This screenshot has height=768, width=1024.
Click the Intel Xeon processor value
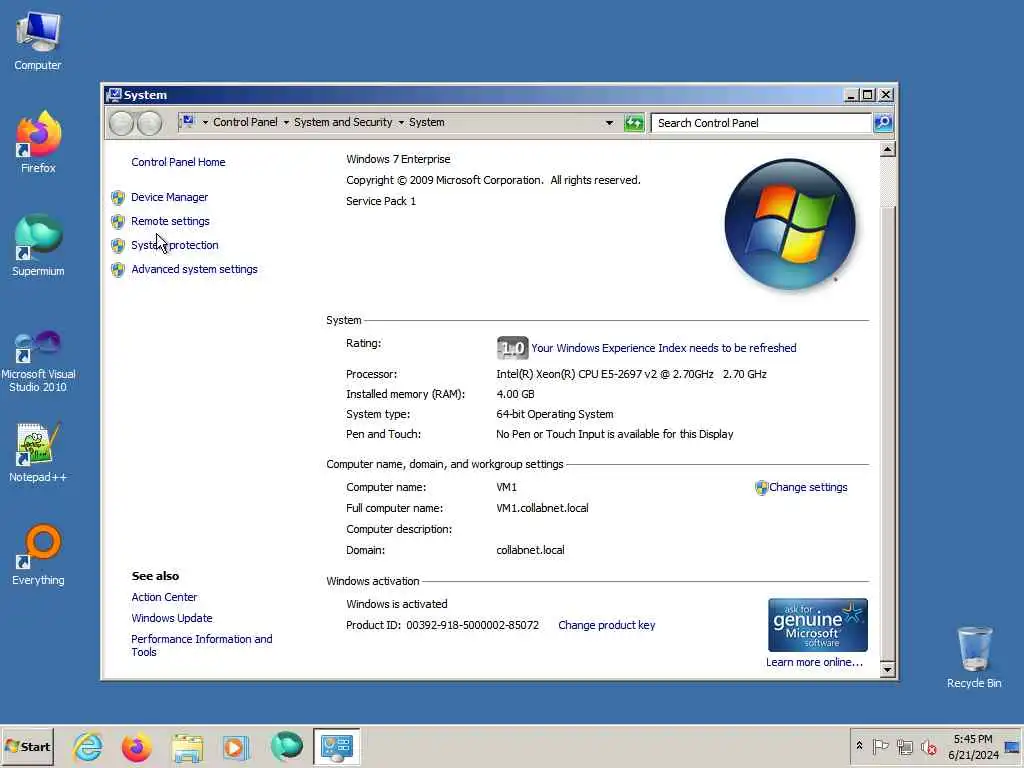(631, 374)
